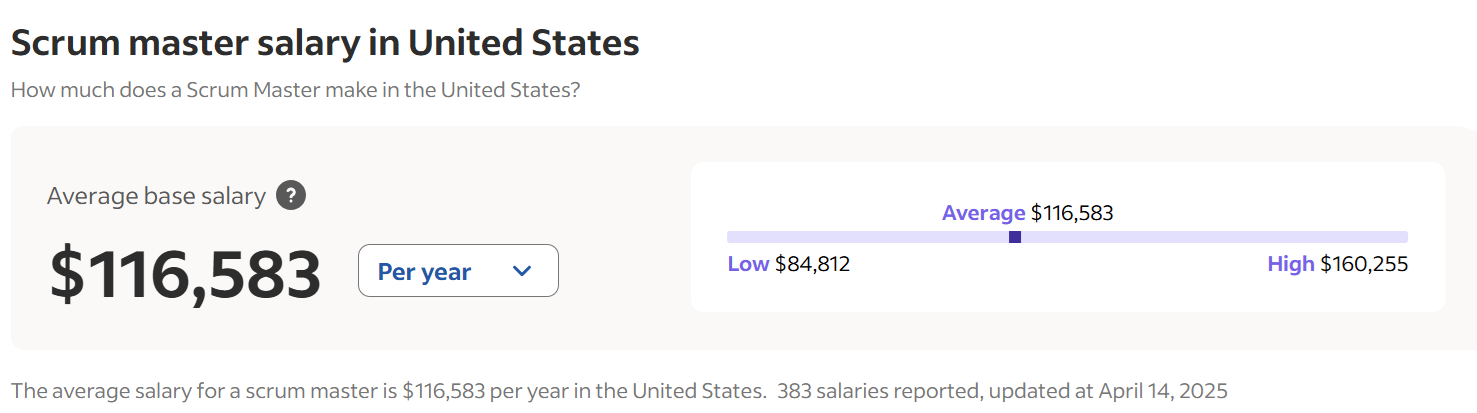Click the purple "Average" label above the bar
The height and width of the screenshot is (413, 1477).
pos(983,213)
